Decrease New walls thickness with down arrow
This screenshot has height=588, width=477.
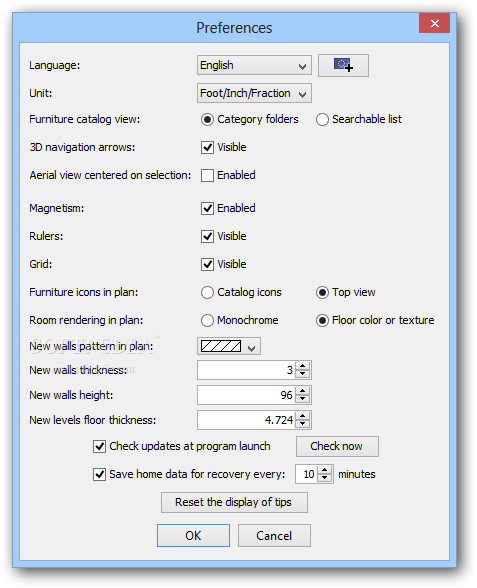point(303,374)
